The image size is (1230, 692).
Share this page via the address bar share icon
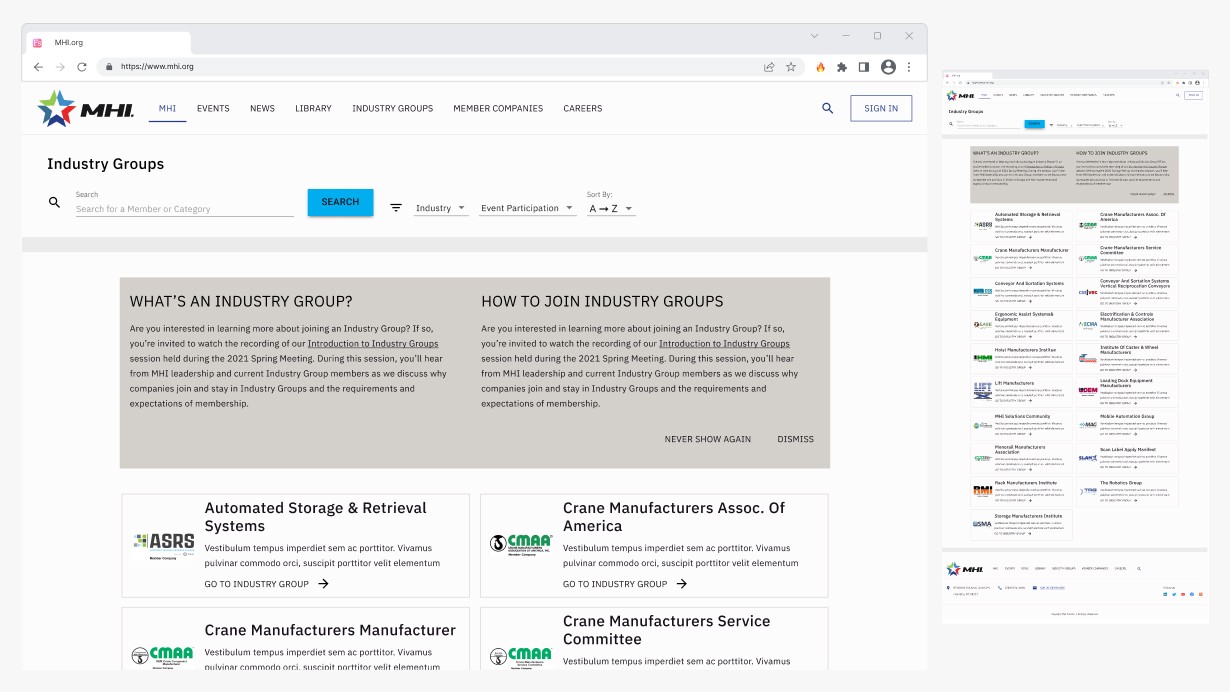pyautogui.click(x=769, y=67)
